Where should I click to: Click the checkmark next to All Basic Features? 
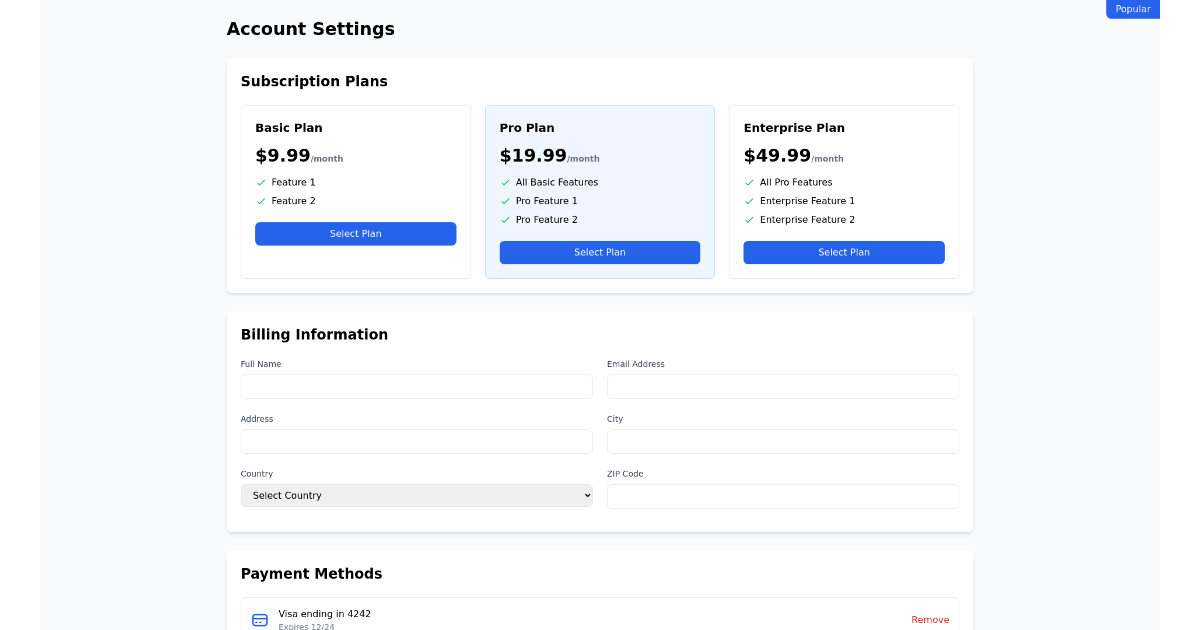click(505, 182)
